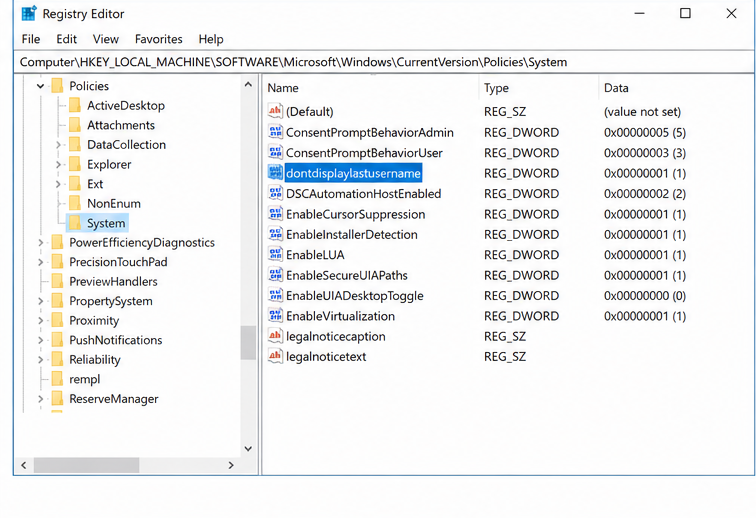Maximize the Registry Editor window
This screenshot has height=518, width=756.
(x=685, y=14)
